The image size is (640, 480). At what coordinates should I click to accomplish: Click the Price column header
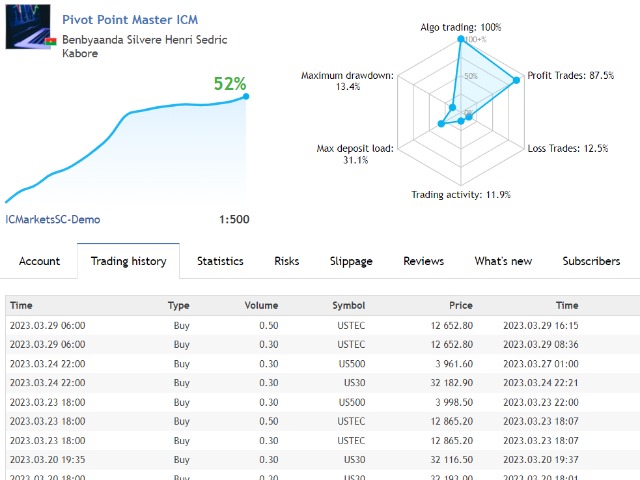[x=461, y=305]
